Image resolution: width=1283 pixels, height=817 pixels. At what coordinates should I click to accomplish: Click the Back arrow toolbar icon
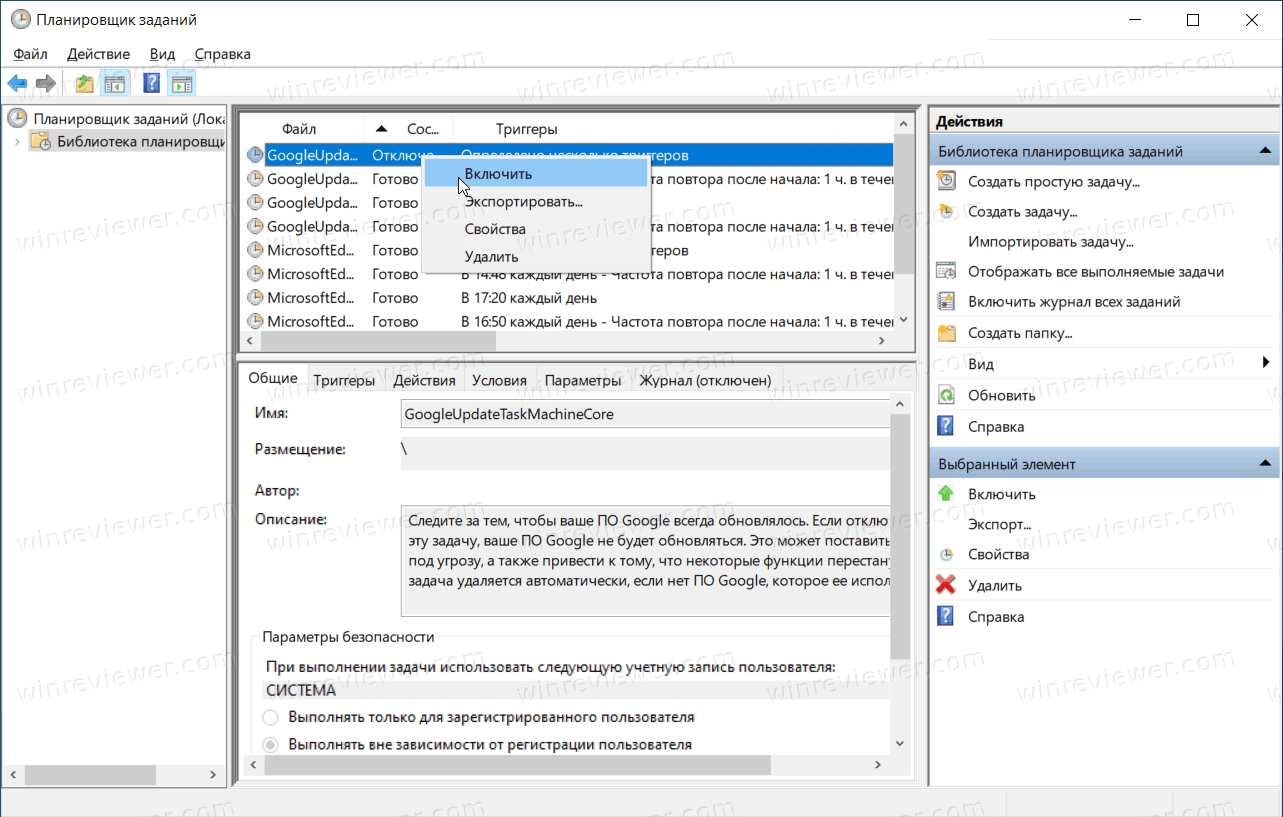17,83
